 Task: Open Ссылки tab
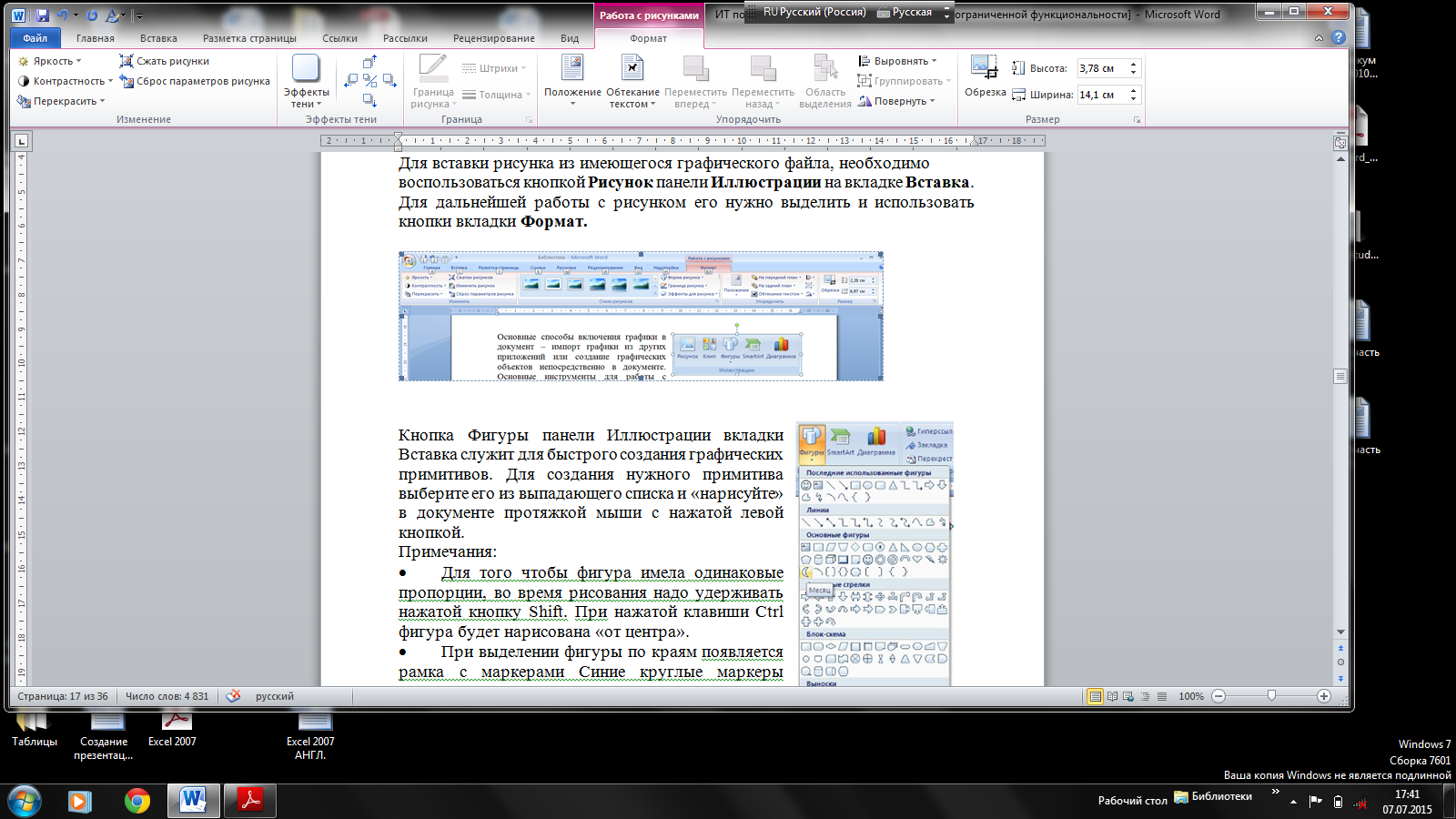pos(339,38)
